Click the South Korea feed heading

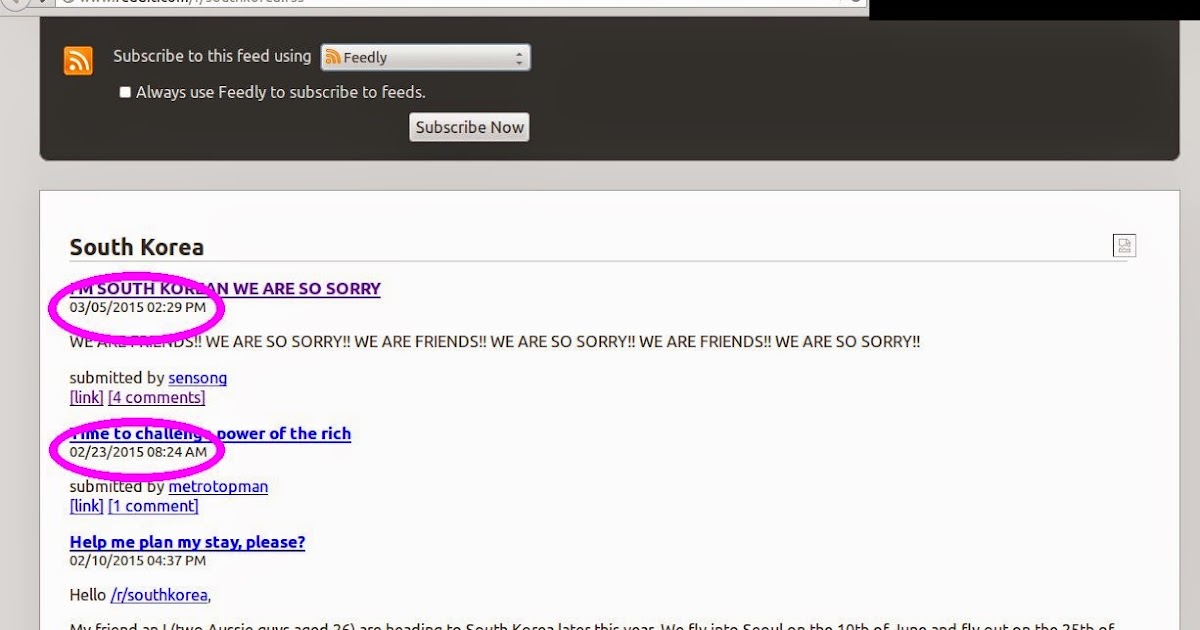pos(137,247)
